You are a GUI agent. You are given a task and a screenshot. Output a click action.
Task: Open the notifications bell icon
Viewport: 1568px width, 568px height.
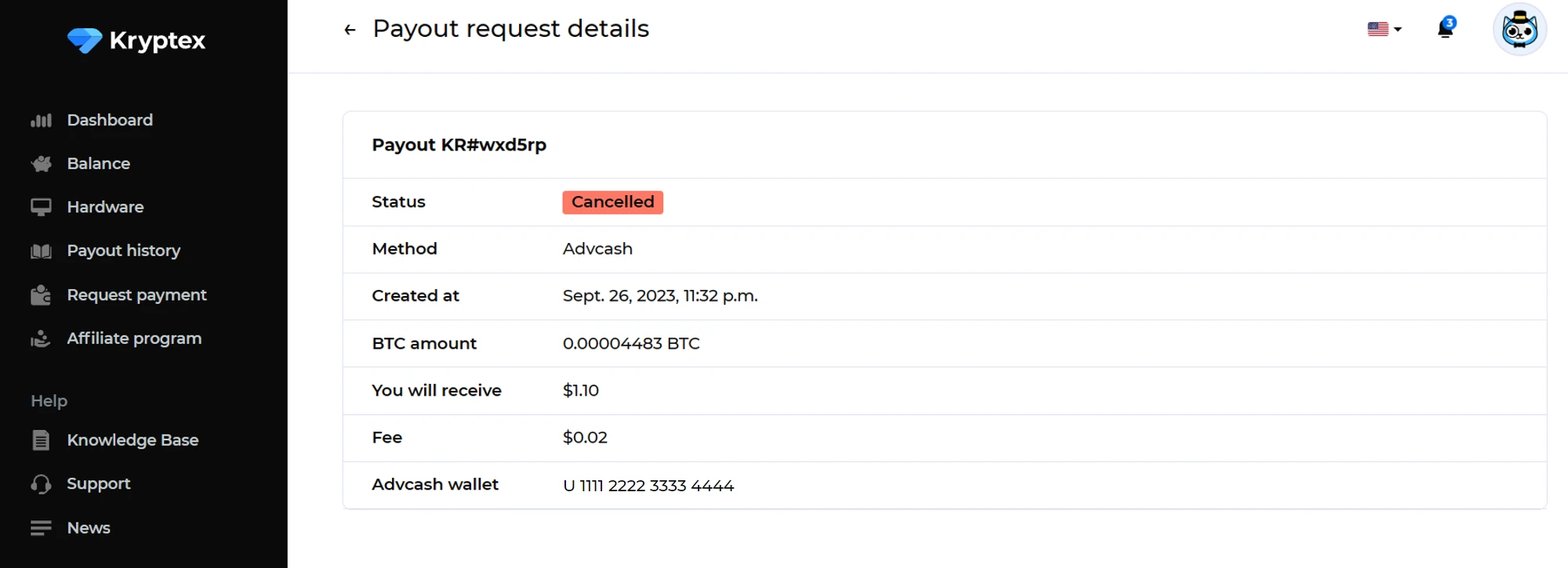click(1445, 29)
